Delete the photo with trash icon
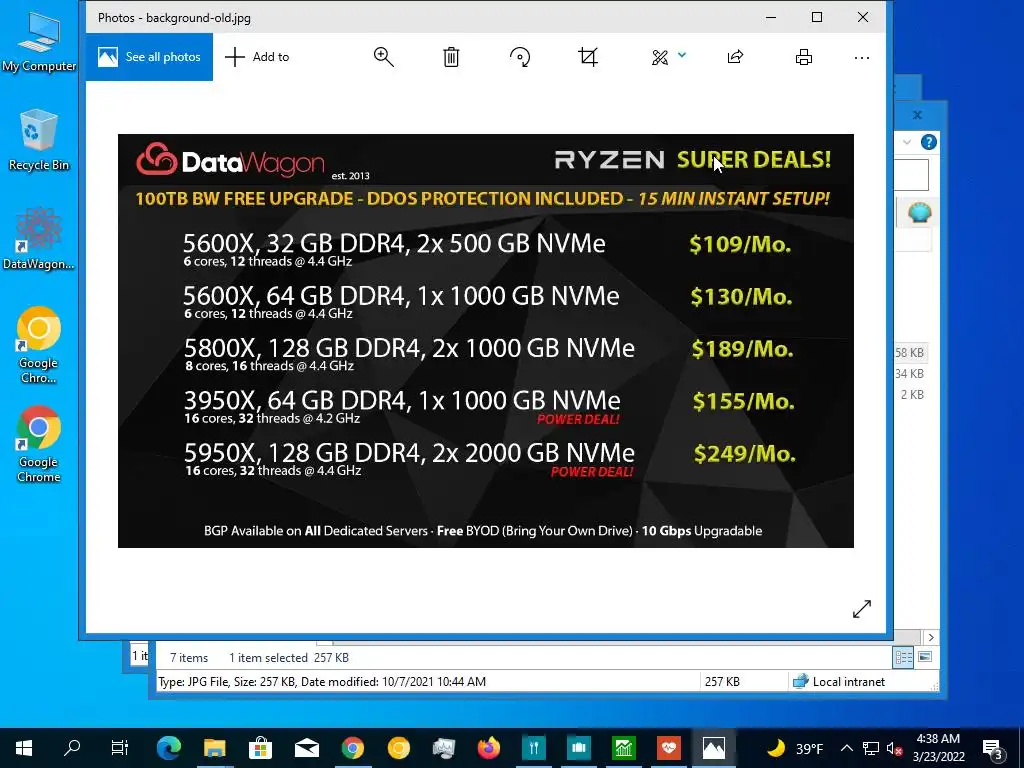 [451, 57]
